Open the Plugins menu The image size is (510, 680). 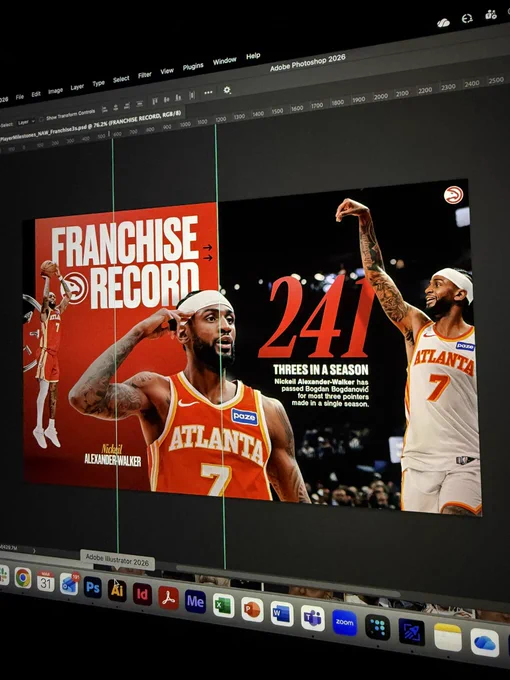coord(193,66)
